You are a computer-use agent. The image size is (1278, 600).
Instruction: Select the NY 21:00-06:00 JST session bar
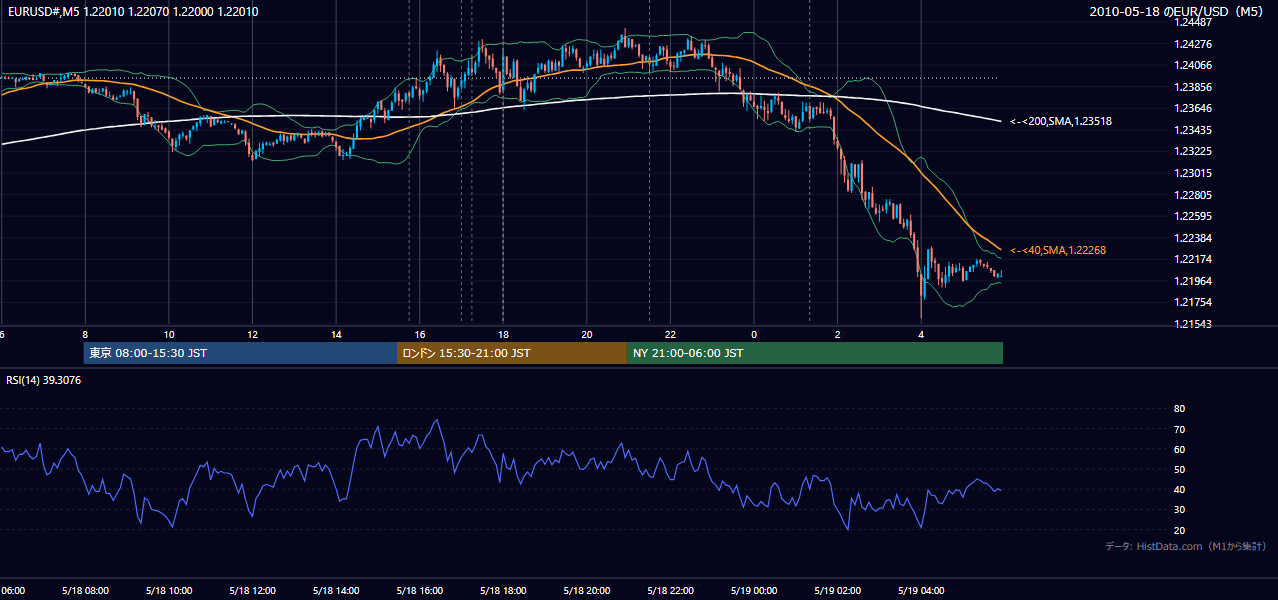tap(815, 353)
